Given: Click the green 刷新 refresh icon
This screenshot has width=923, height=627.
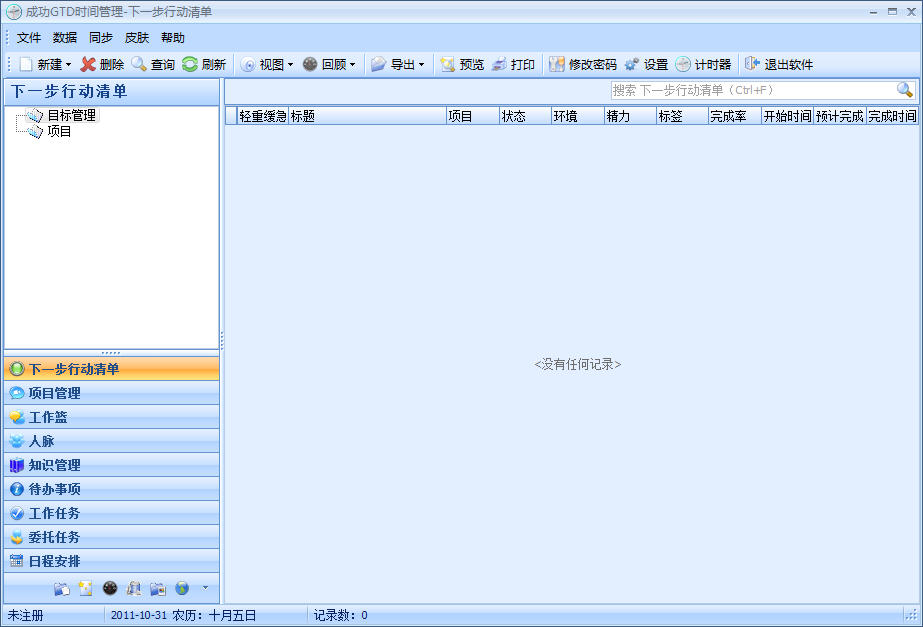Looking at the screenshot, I should pyautogui.click(x=190, y=64).
